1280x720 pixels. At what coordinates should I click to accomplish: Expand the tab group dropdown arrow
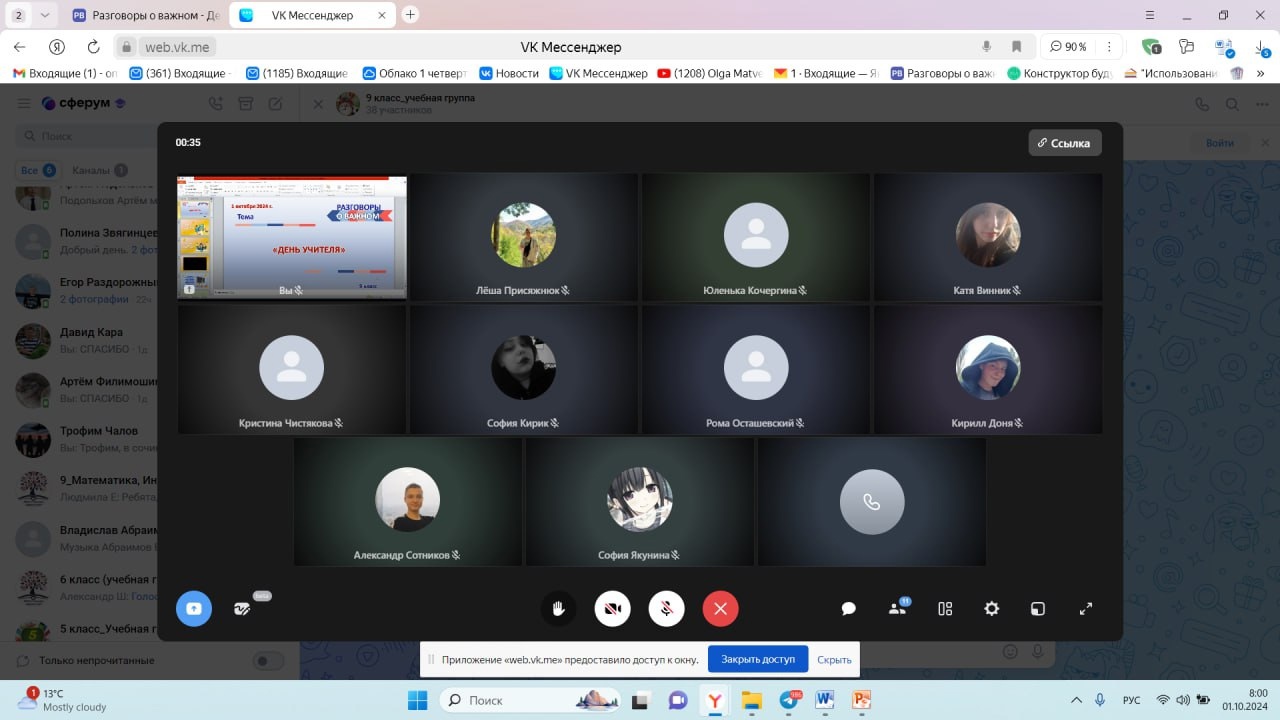pyautogui.click(x=44, y=15)
